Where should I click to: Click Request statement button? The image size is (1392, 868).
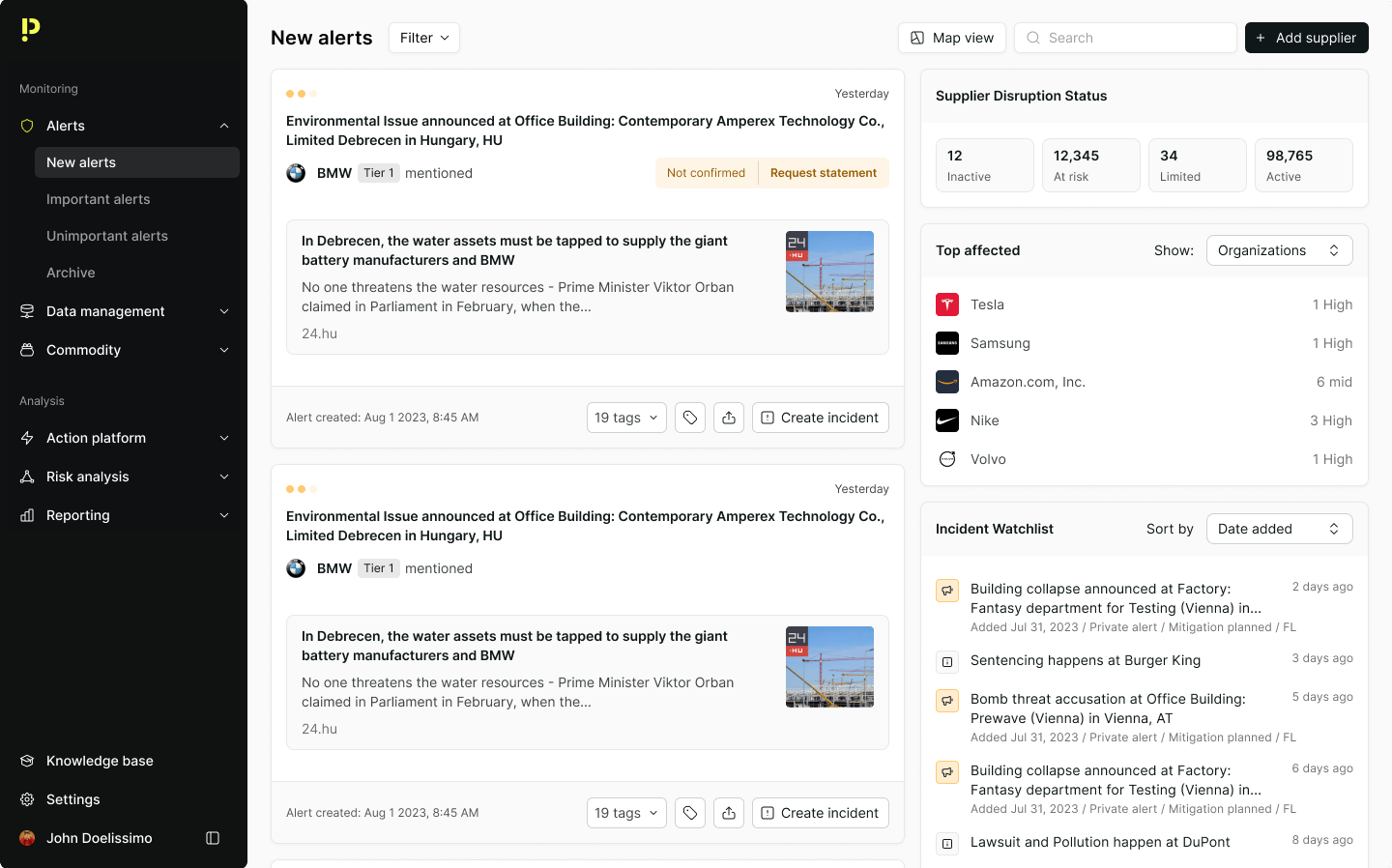[824, 173]
